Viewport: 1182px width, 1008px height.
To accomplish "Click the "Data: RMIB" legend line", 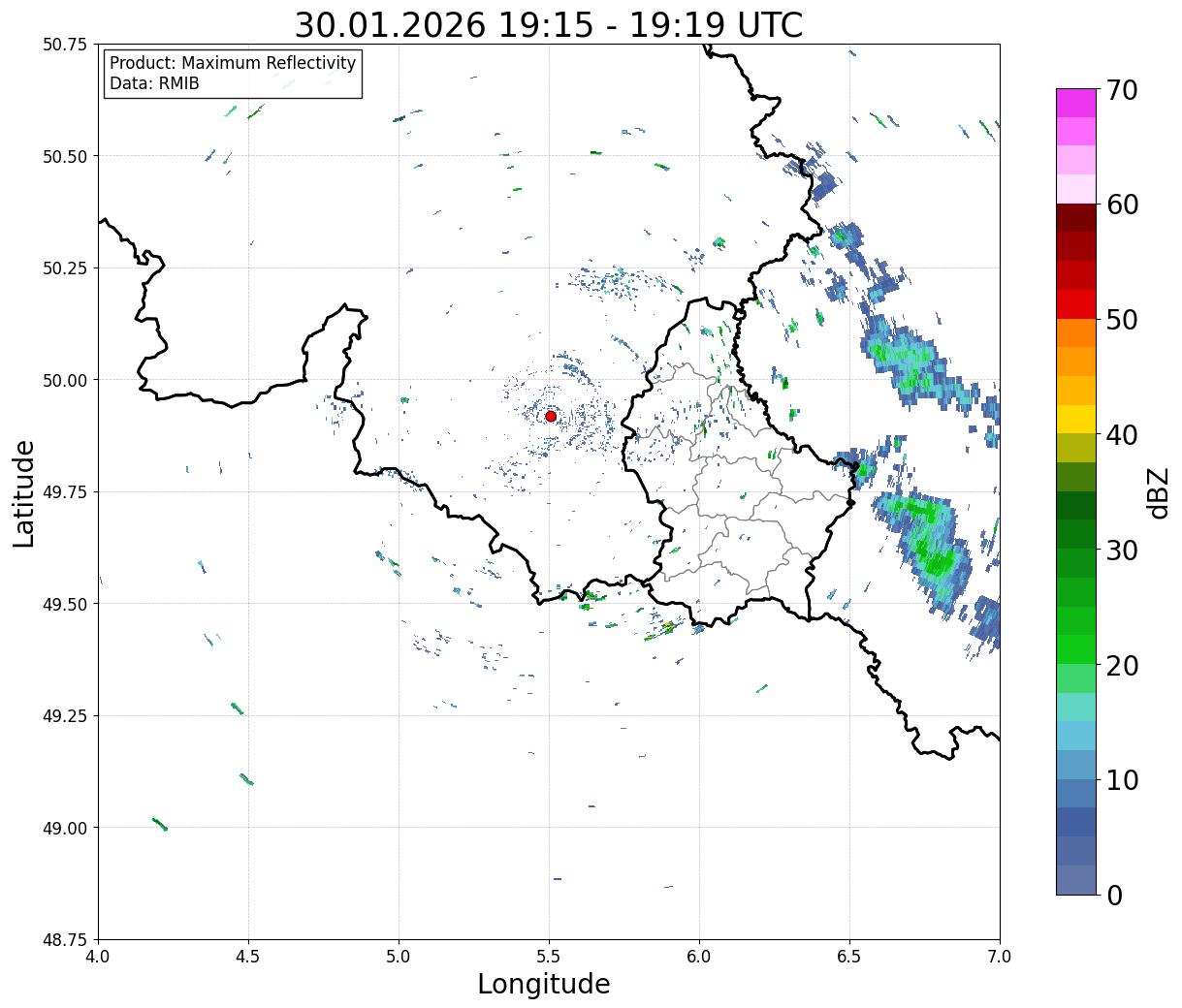I will [154, 83].
